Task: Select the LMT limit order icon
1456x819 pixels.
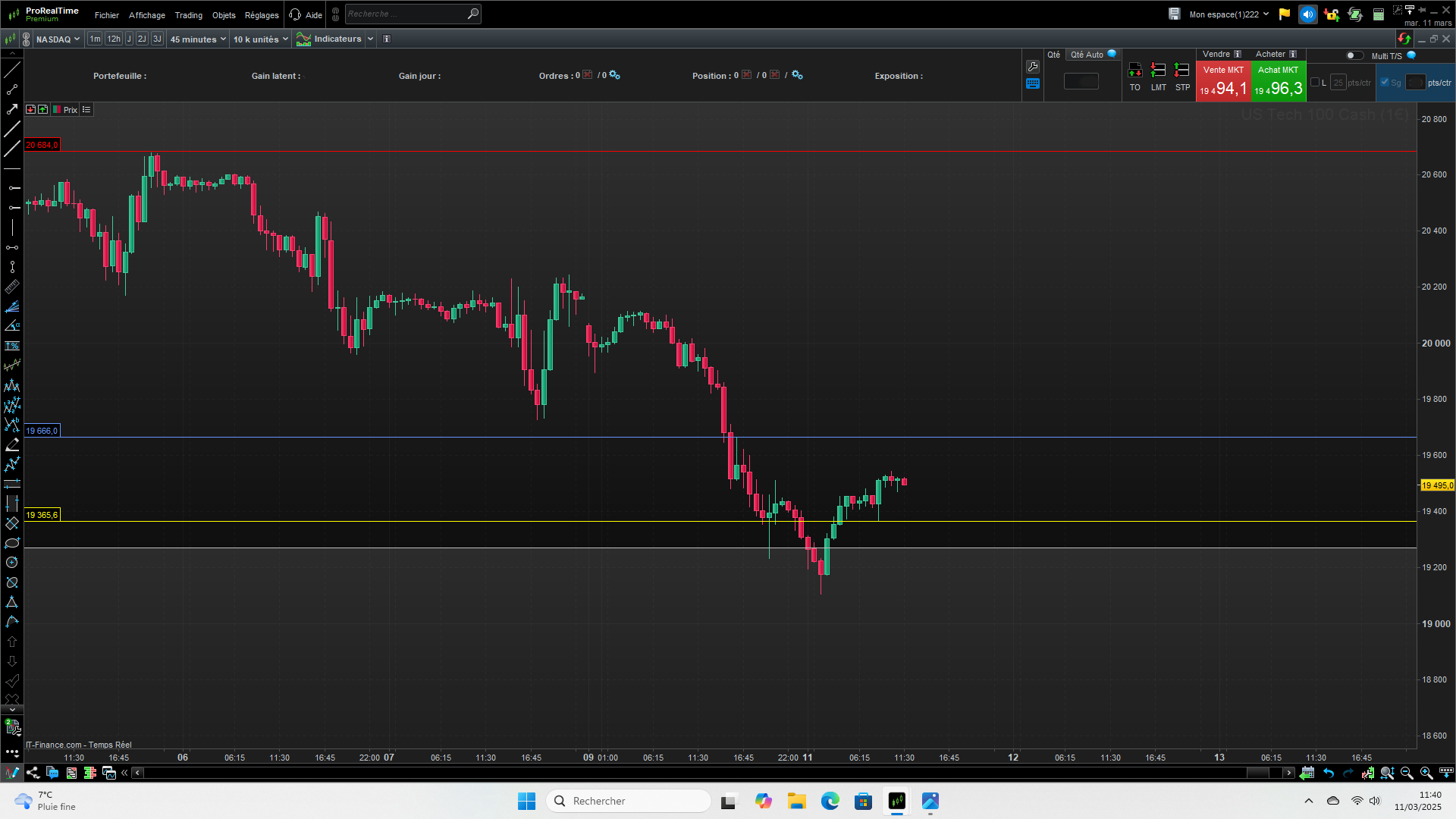Action: click(1158, 71)
